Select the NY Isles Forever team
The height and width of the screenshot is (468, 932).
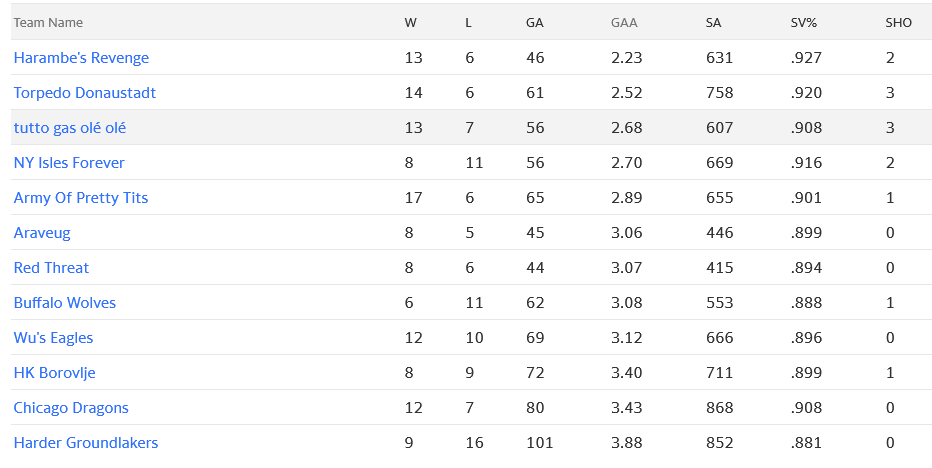coord(69,163)
